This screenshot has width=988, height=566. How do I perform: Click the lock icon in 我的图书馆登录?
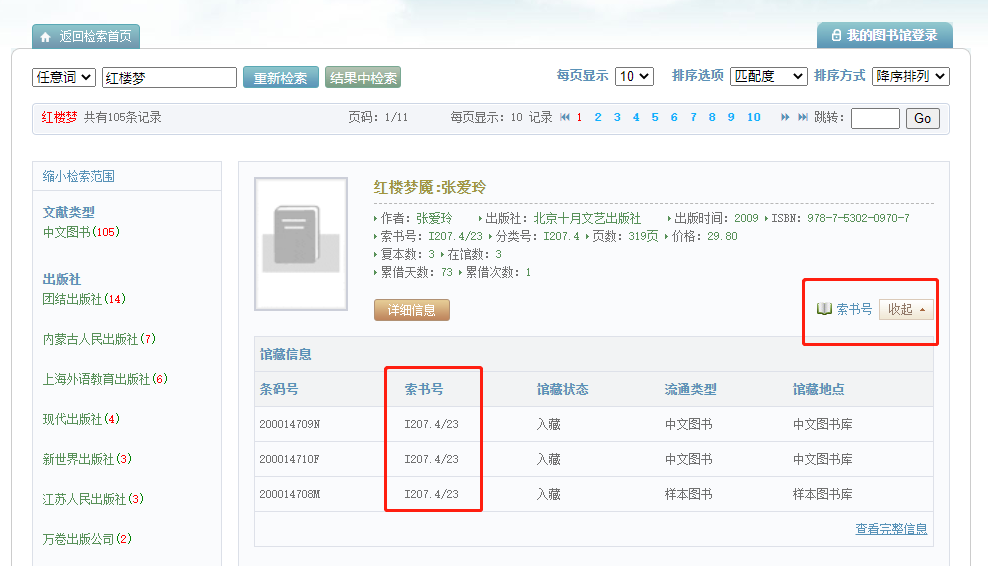[x=836, y=35]
